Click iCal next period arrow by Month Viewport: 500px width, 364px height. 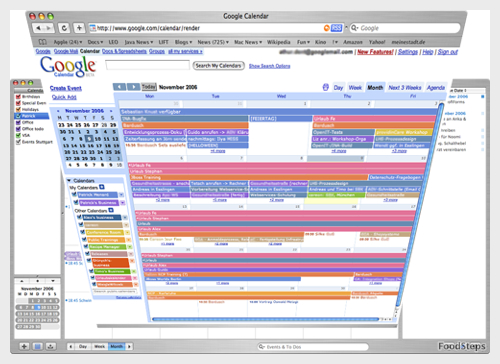(x=129, y=346)
